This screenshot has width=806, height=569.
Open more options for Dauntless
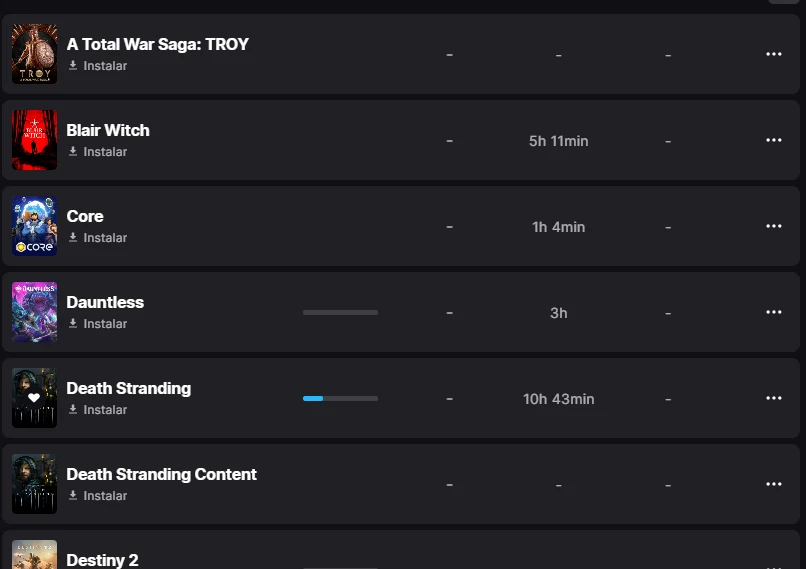coord(773,312)
